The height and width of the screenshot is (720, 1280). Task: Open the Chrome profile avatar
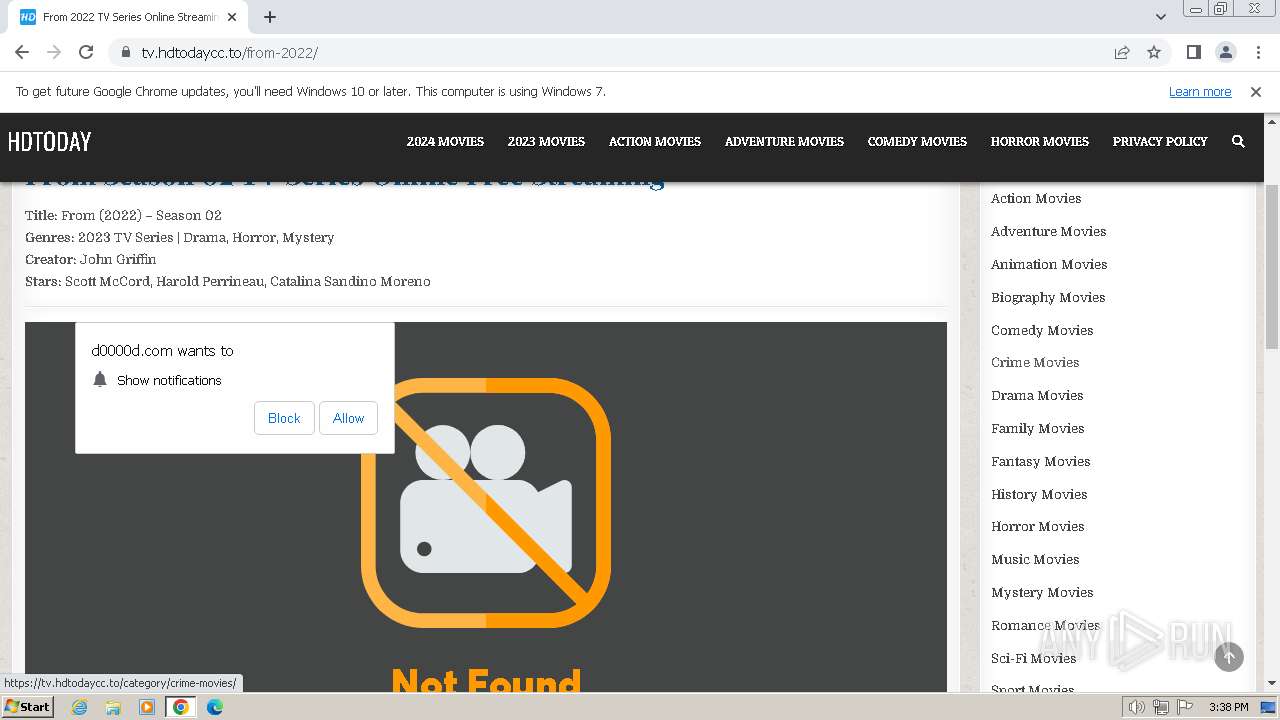pos(1225,52)
